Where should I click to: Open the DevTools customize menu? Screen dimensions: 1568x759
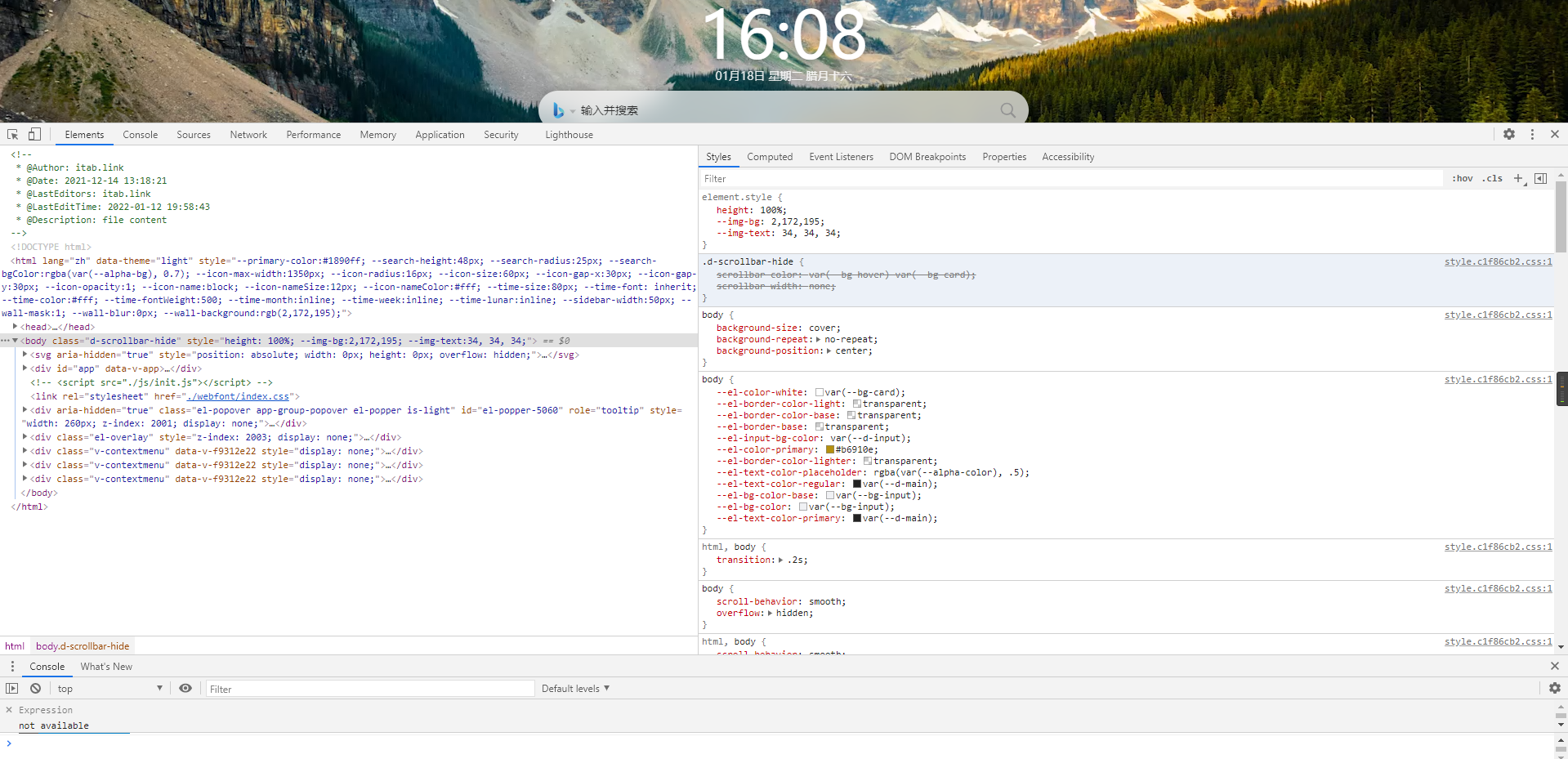point(1532,134)
